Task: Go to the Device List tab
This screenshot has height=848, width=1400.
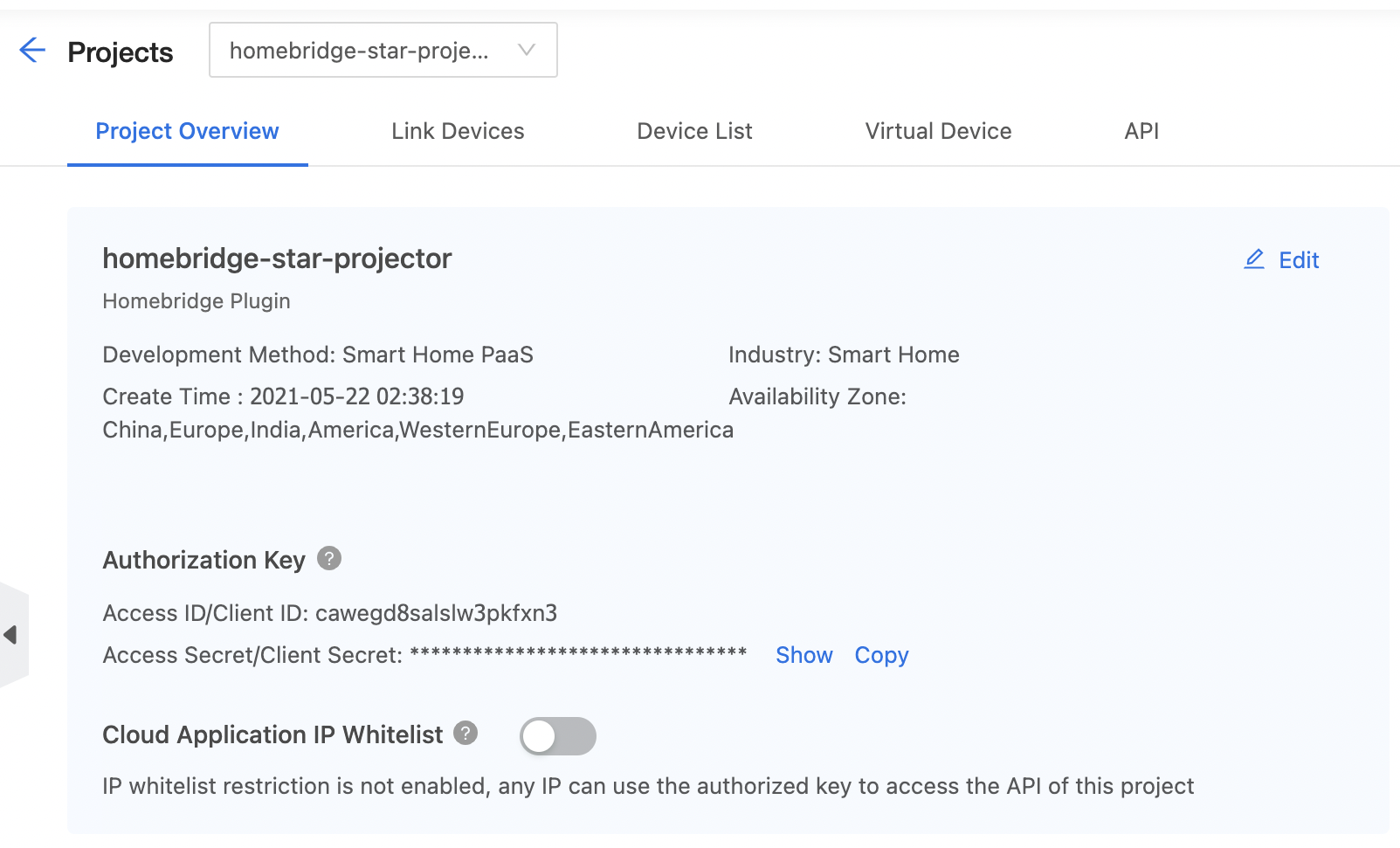Action: tap(694, 131)
